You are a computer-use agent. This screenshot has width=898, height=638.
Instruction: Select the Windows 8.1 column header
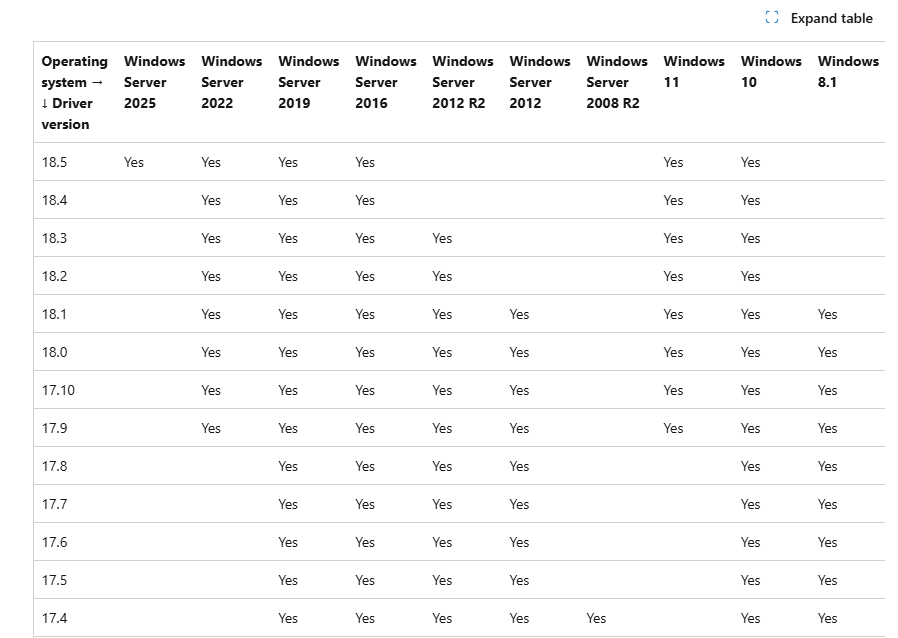point(848,71)
